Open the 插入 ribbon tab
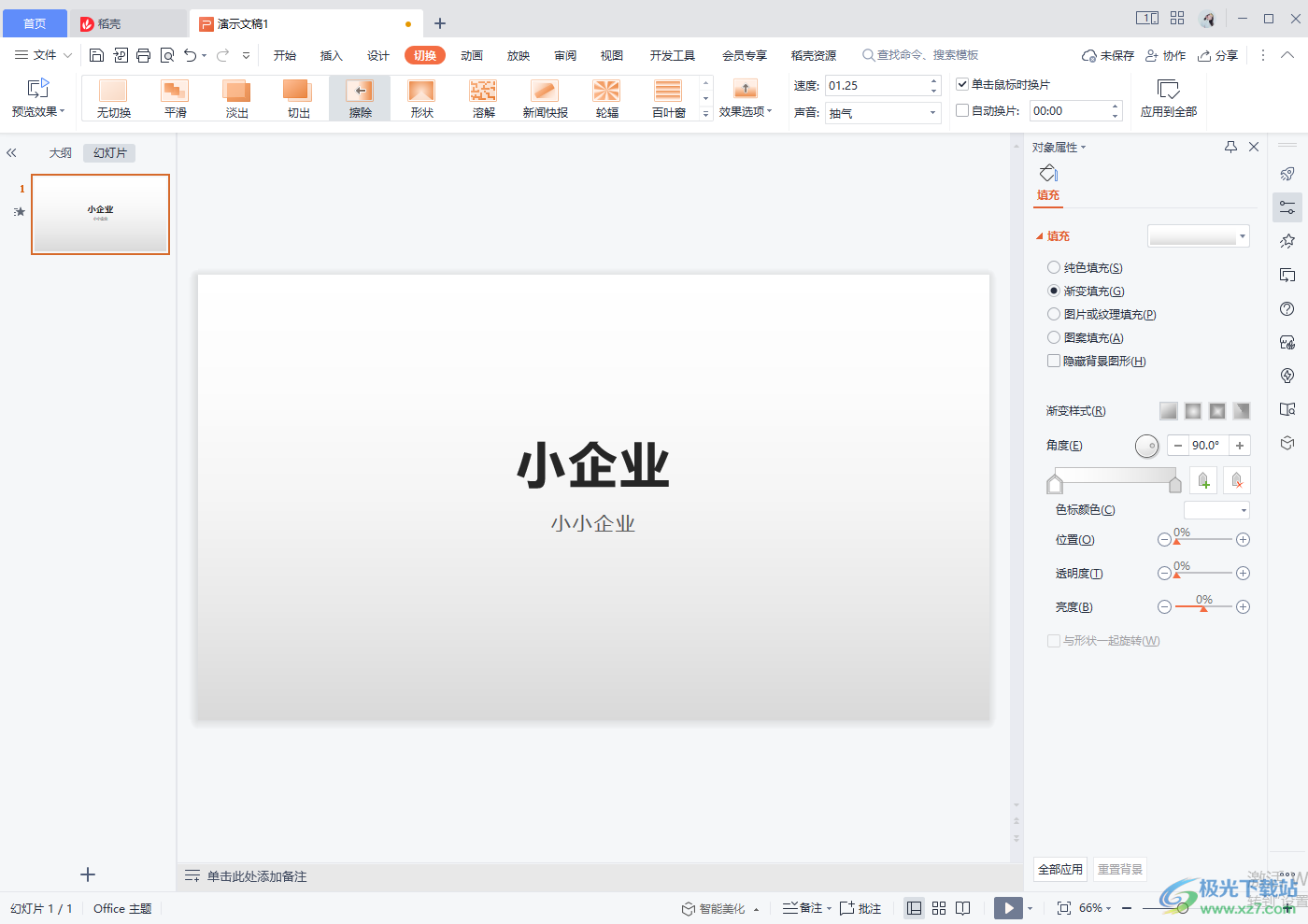Image resolution: width=1308 pixels, height=924 pixels. [332, 55]
